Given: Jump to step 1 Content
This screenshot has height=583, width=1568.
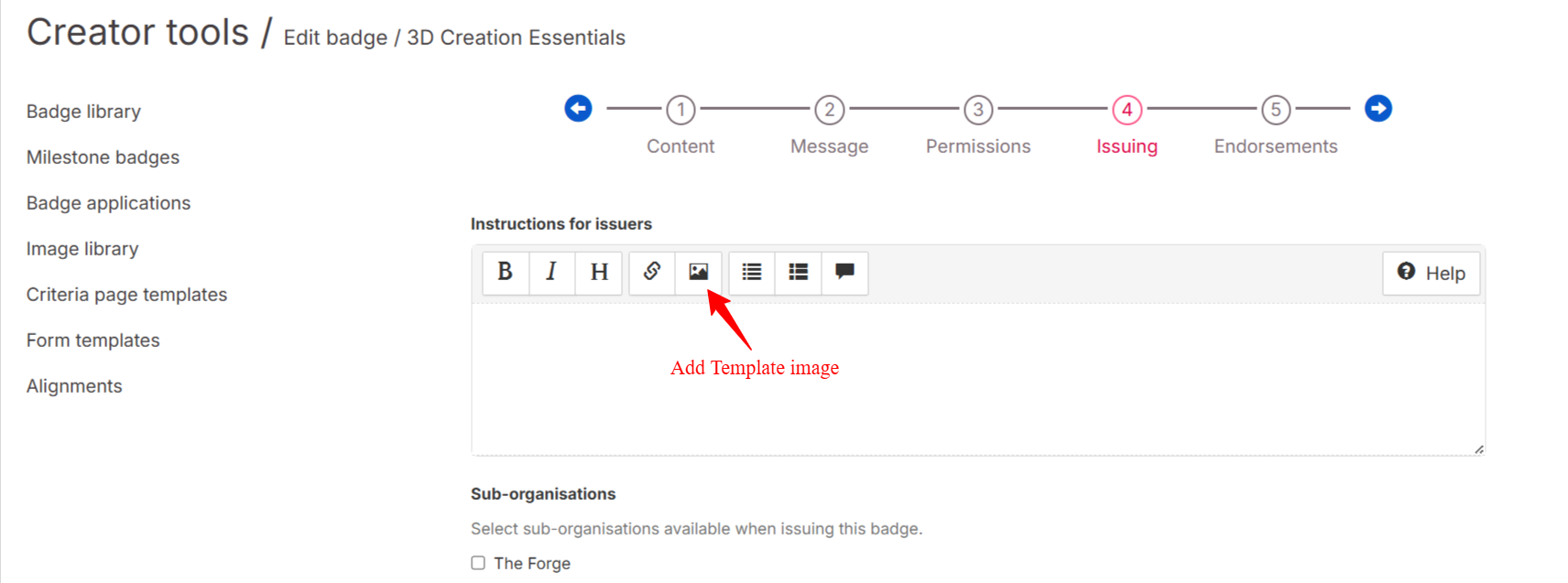Looking at the screenshot, I should click(x=681, y=110).
